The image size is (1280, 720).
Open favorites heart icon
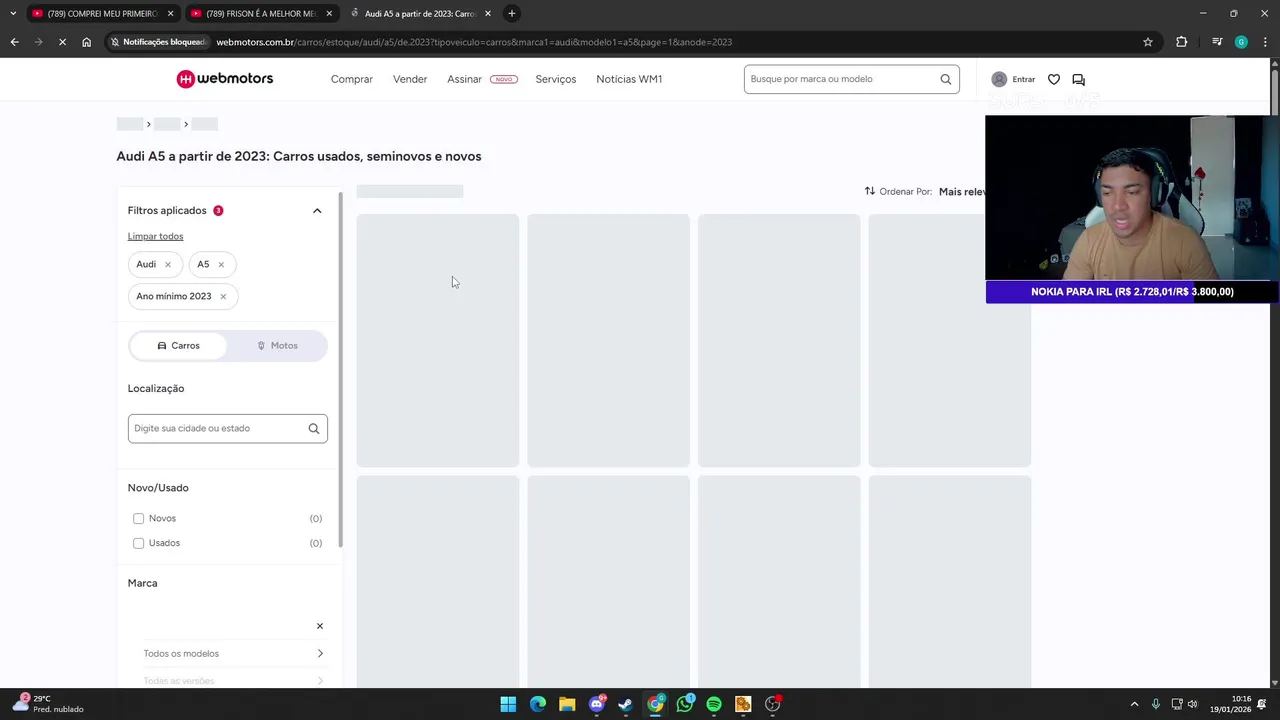(x=1054, y=79)
